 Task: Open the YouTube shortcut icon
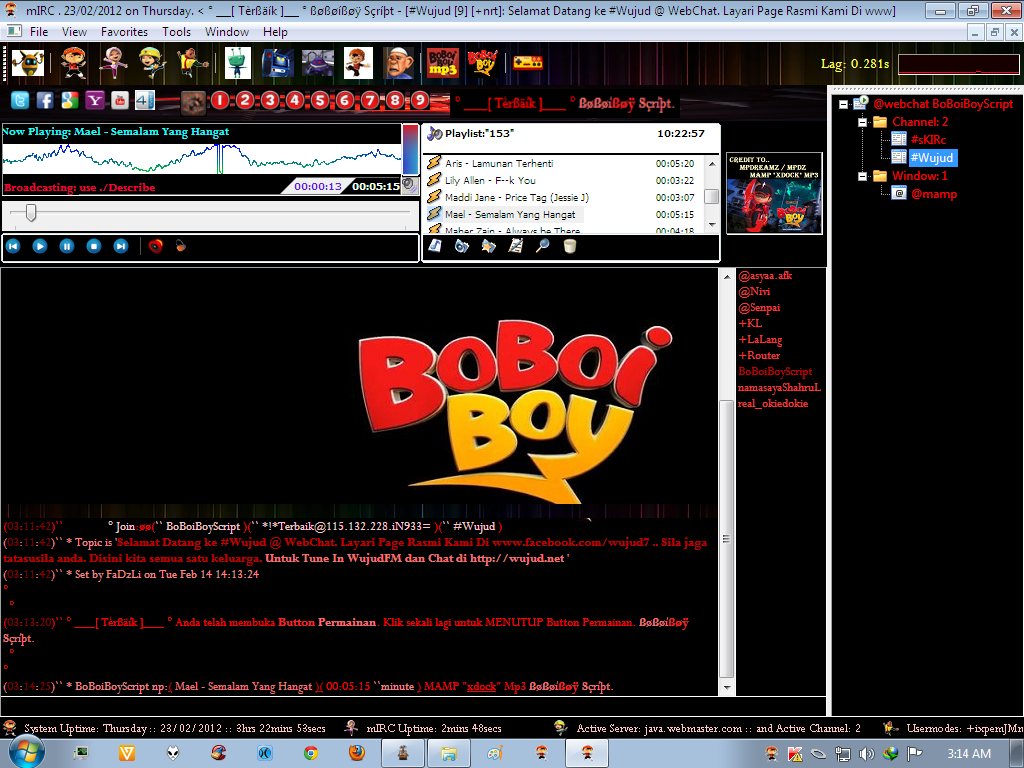(120, 100)
